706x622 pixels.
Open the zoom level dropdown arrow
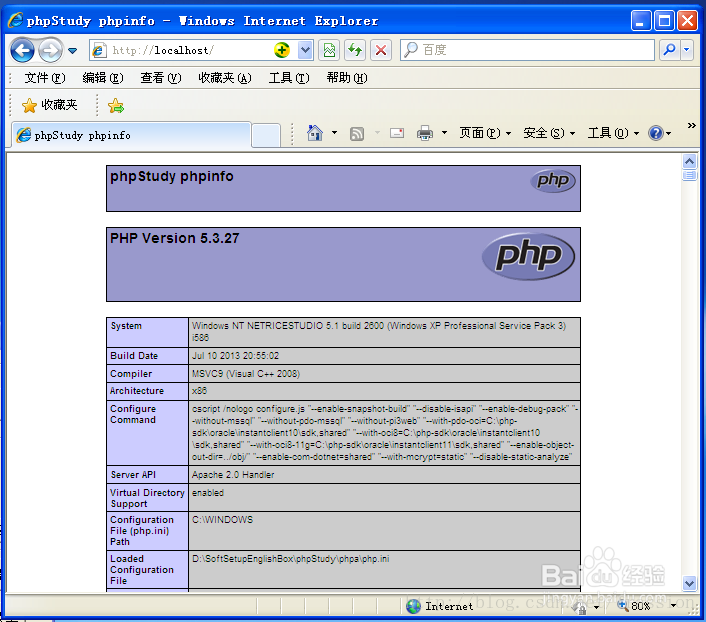tap(674, 606)
